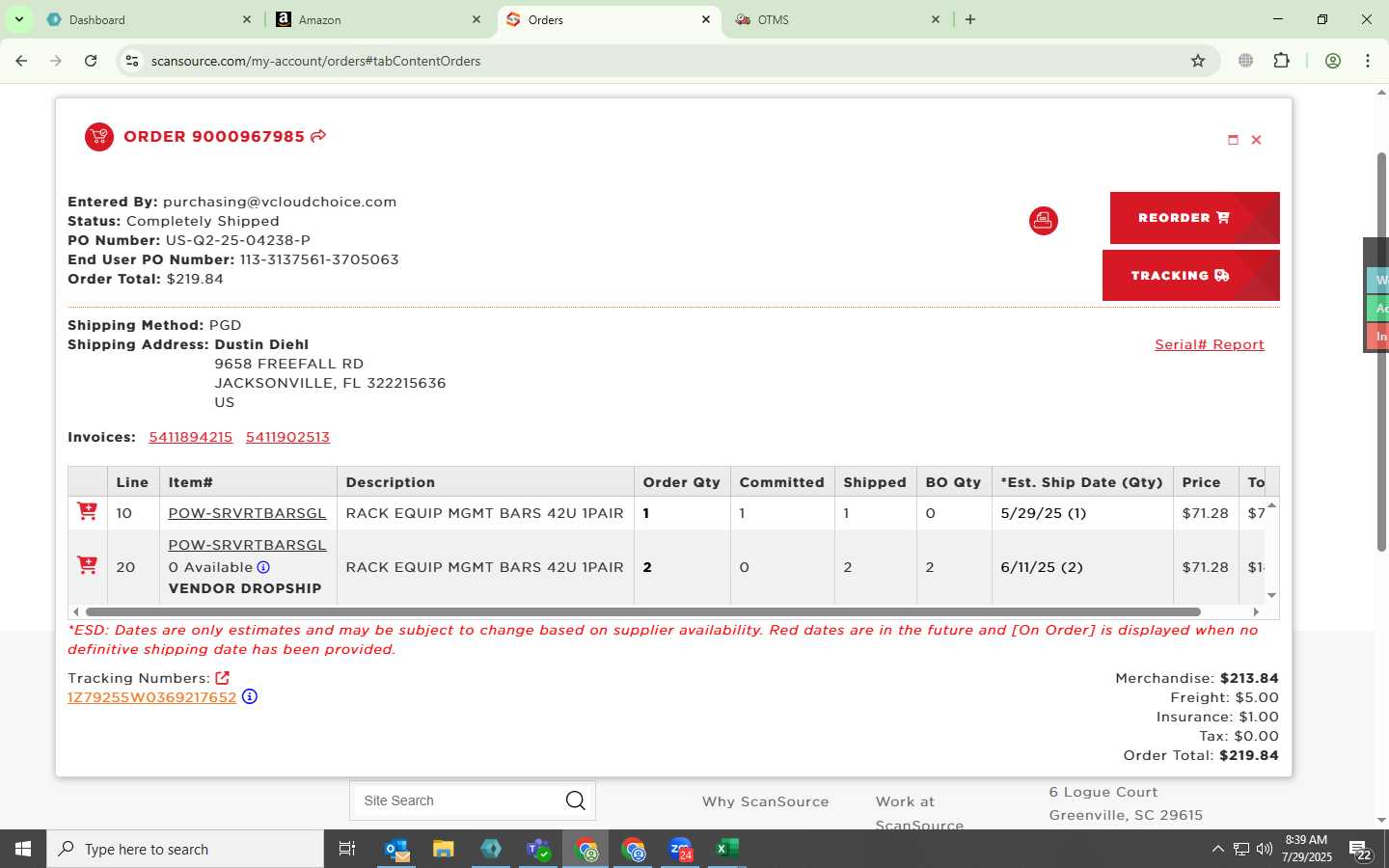
Task: Open File Explorer from the taskbar
Action: click(x=444, y=849)
